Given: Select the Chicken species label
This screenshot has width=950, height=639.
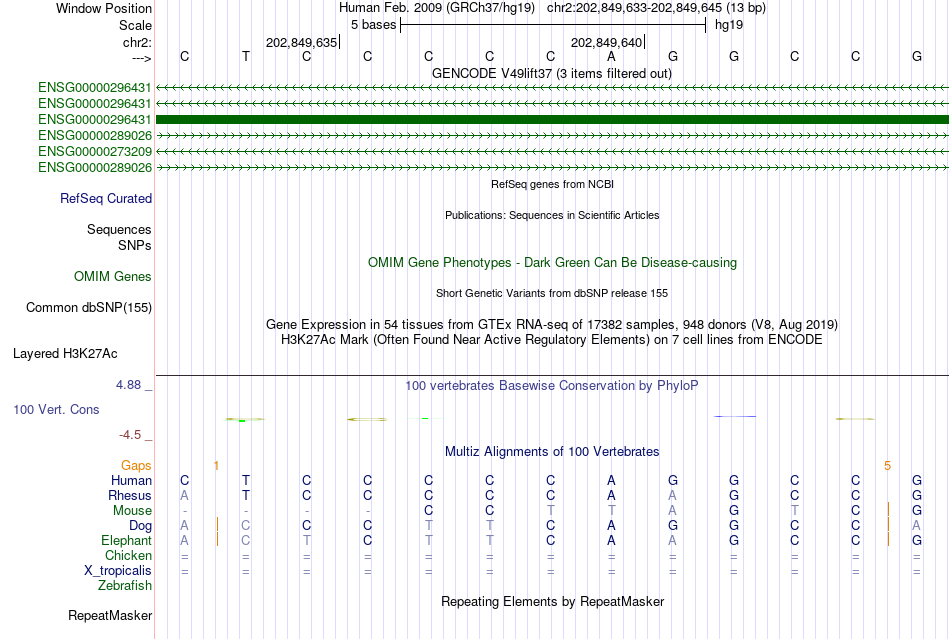Looking at the screenshot, I should 128,555.
